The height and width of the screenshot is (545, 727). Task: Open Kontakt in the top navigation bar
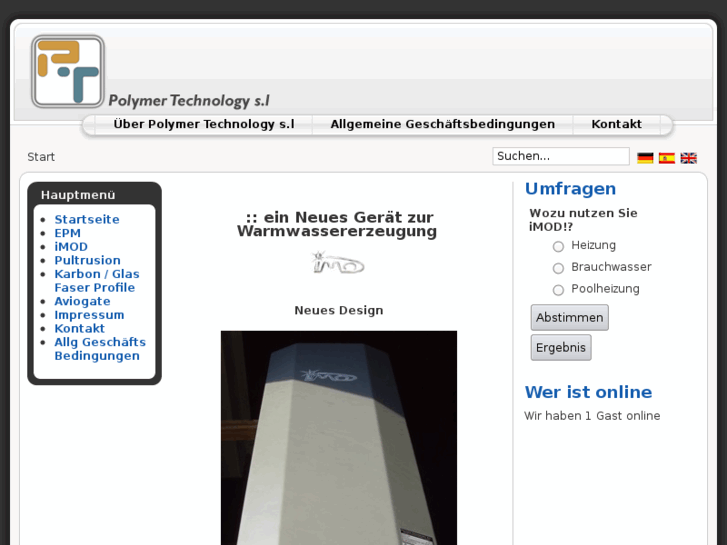[616, 124]
